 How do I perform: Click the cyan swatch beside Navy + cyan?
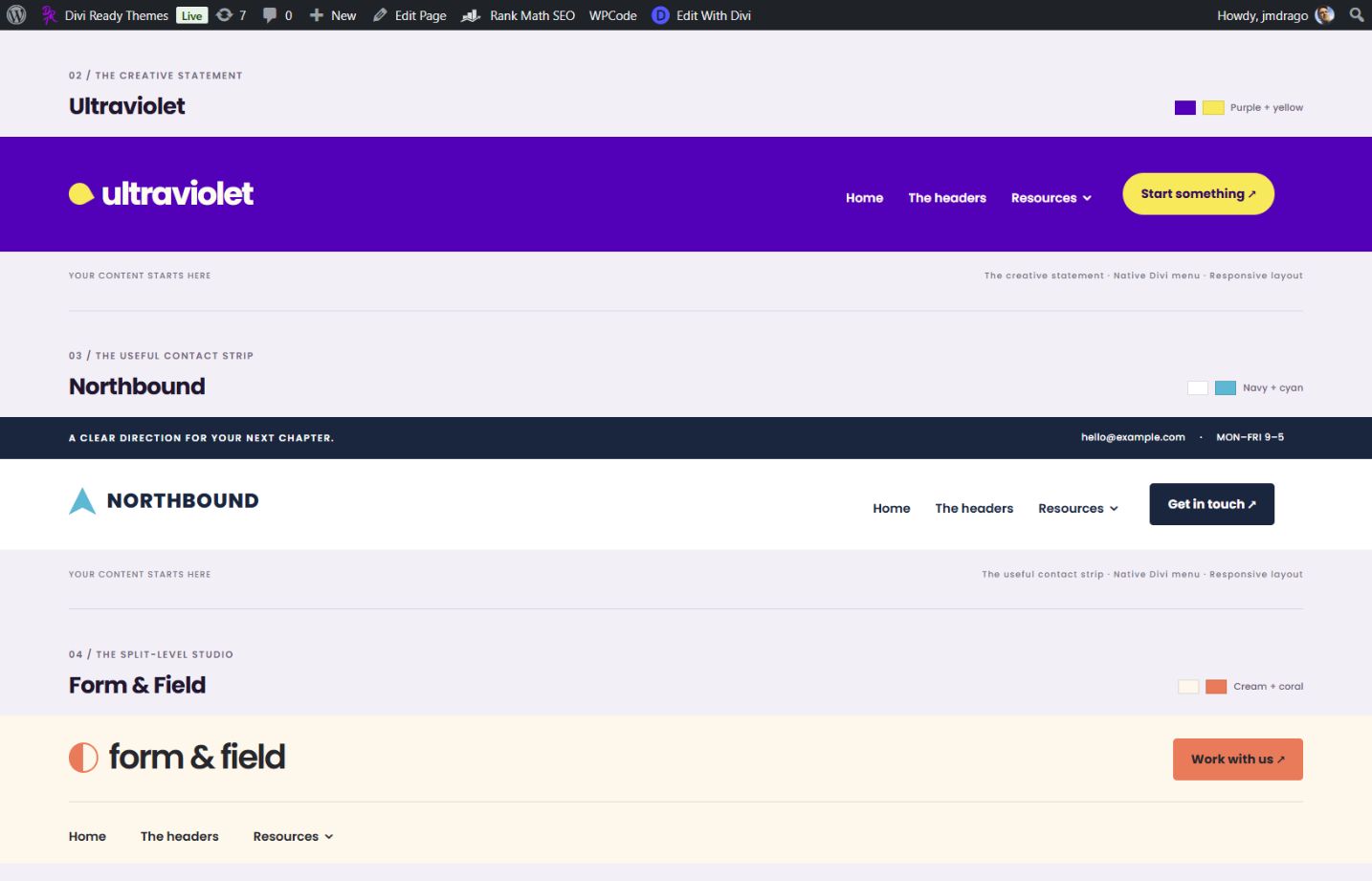1226,387
